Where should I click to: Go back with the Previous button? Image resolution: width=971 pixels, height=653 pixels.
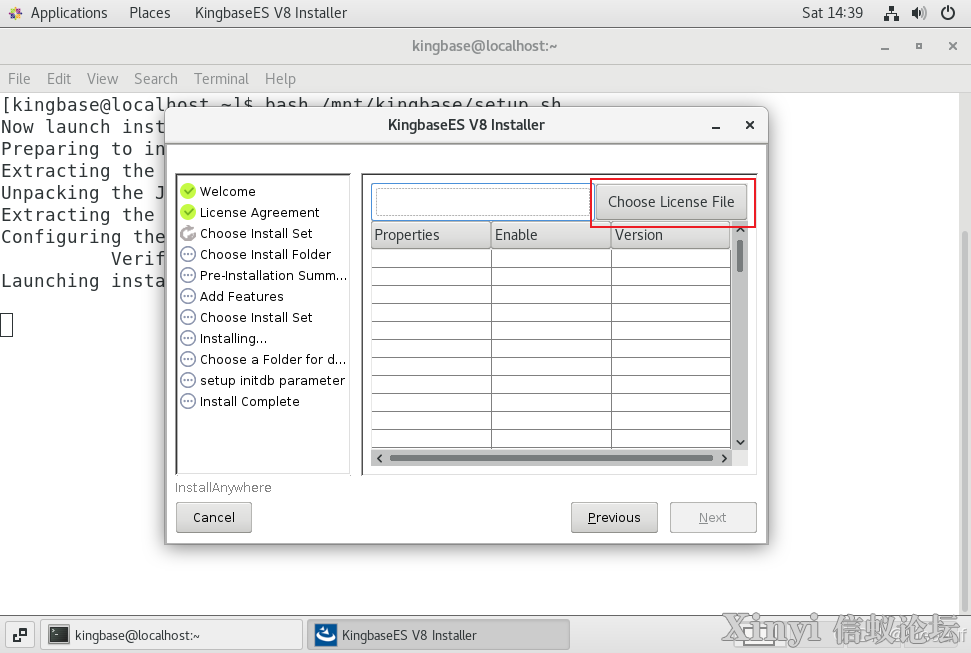tap(614, 517)
